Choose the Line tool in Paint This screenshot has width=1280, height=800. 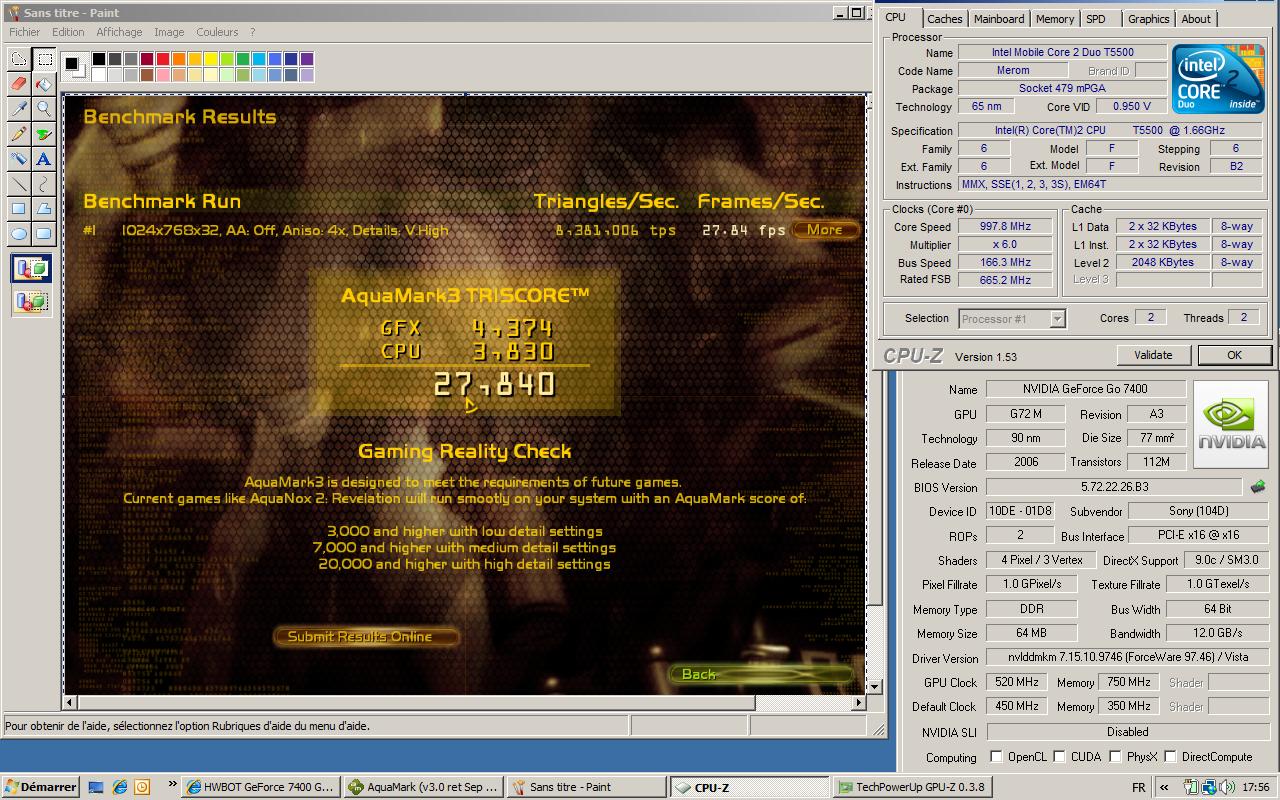click(x=18, y=184)
